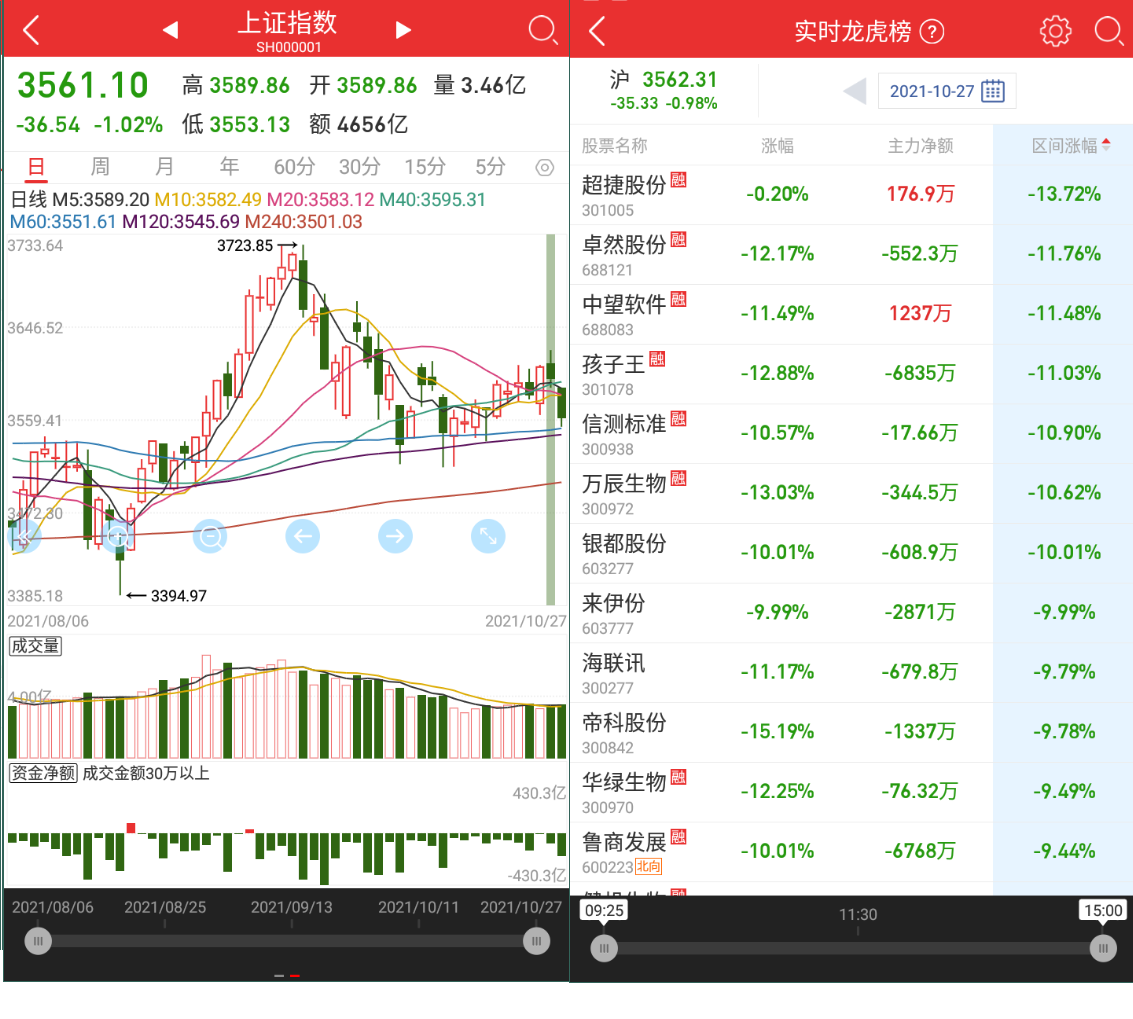
Task: Click the 资金净额 indicator selector
Action: pos(43,773)
